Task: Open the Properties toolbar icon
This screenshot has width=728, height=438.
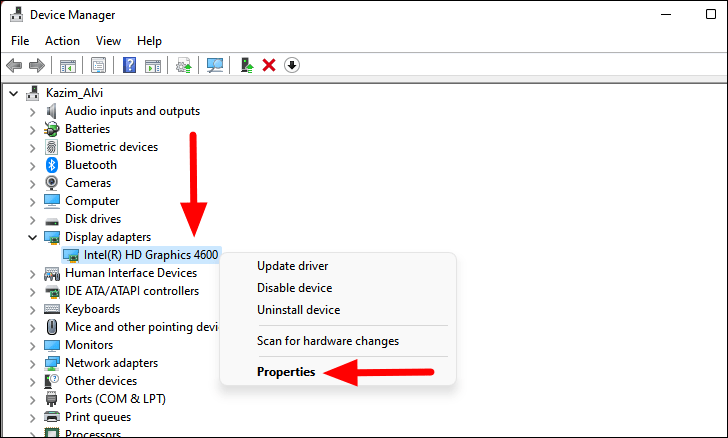Action: [98, 65]
